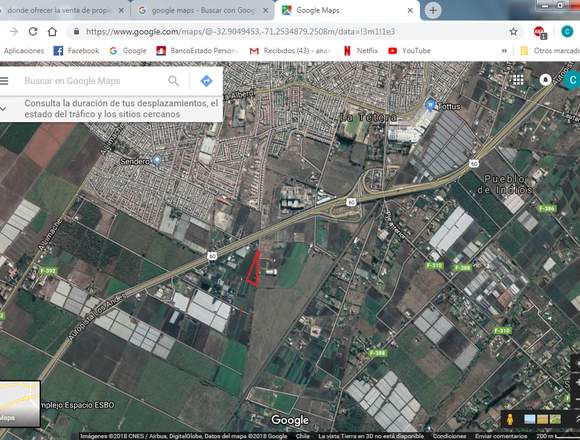Click the Pegman Street View icon
Viewport: 580px width, 440px height.
tap(510, 420)
